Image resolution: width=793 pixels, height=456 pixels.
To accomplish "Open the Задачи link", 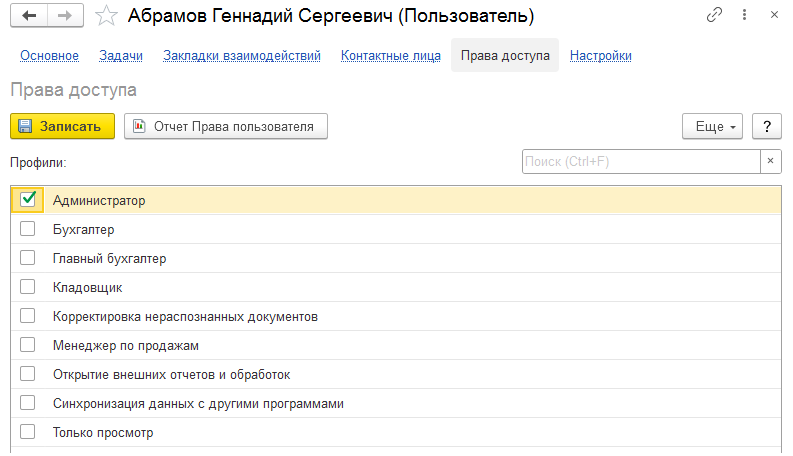I will [121, 56].
